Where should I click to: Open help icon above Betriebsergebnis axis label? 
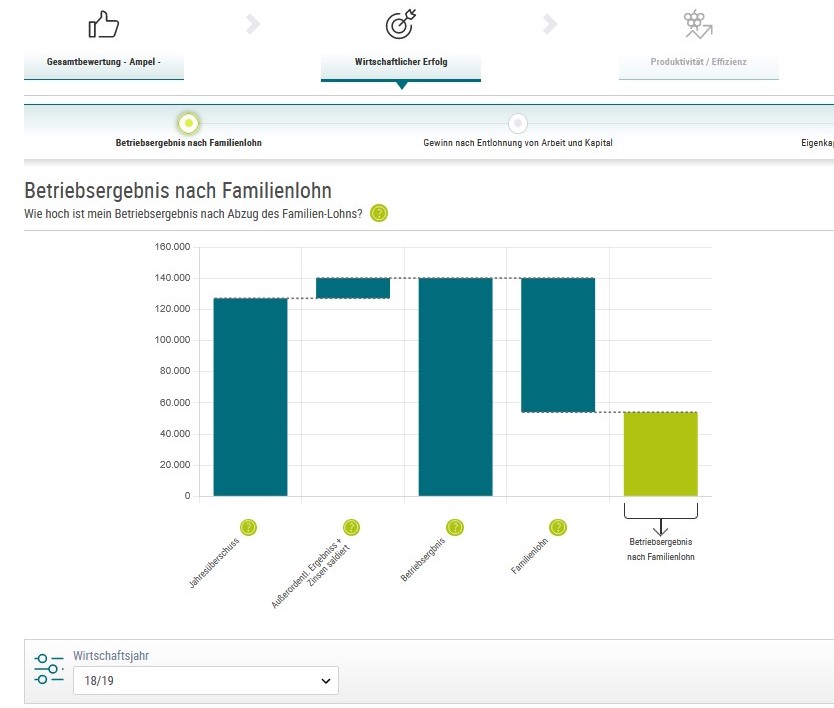[455, 527]
